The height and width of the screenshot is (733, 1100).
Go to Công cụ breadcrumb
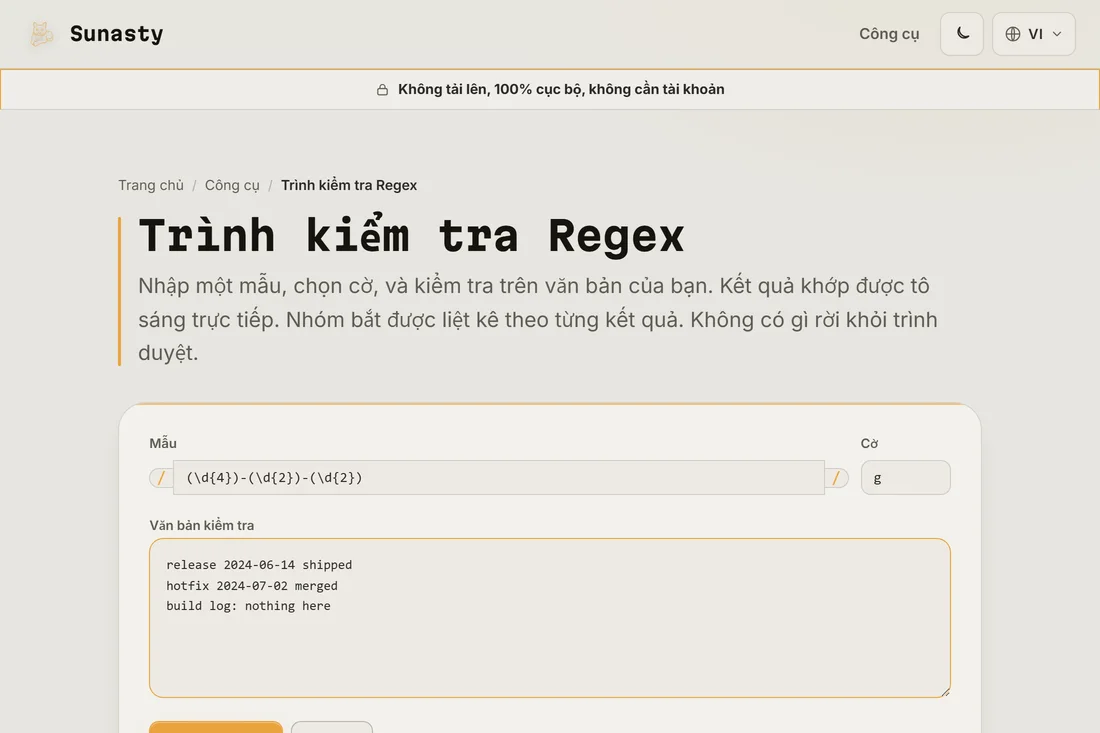point(232,185)
